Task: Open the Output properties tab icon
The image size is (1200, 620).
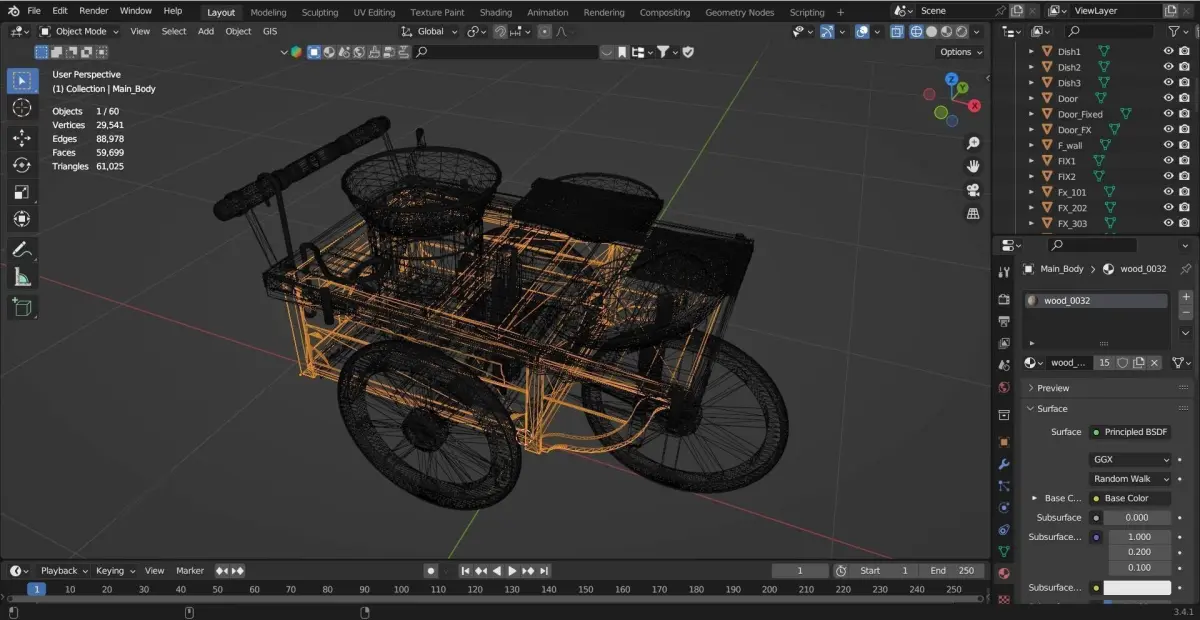Action: [1004, 321]
